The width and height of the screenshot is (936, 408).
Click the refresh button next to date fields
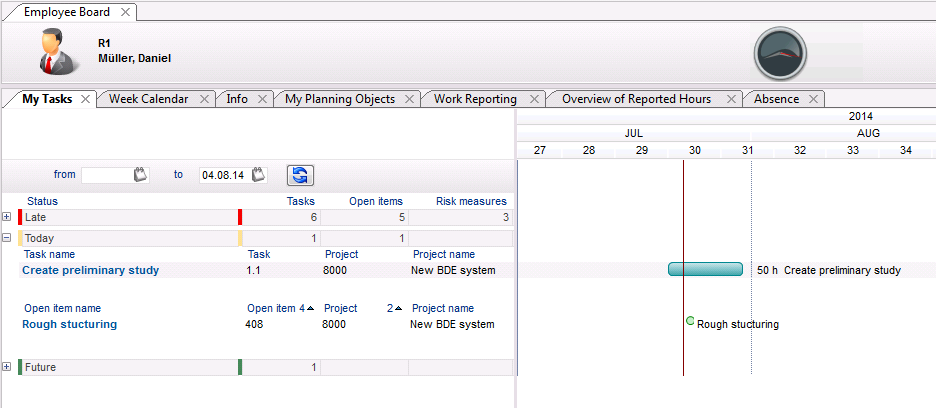tap(300, 175)
